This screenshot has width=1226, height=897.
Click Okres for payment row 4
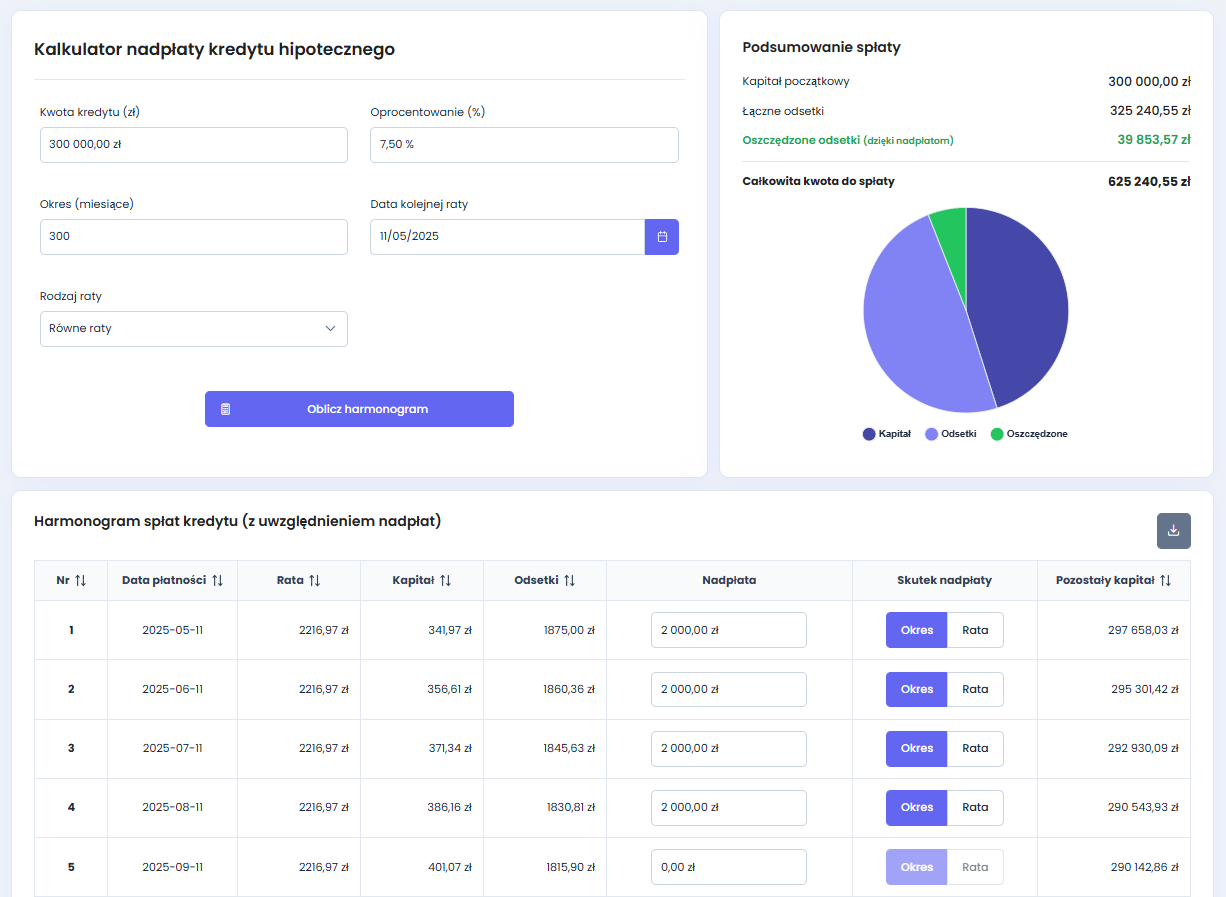pos(916,807)
